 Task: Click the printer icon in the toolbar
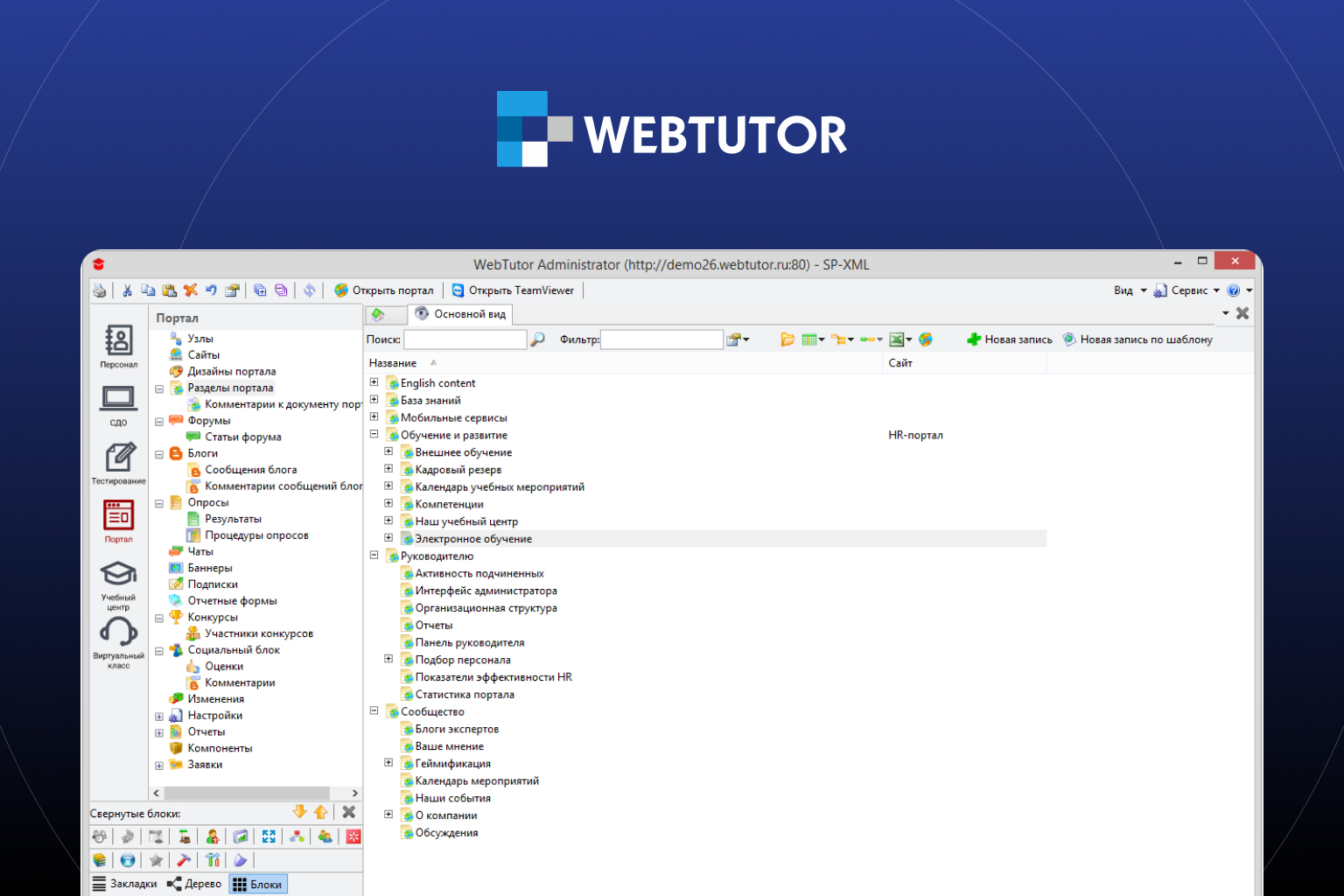coord(100,290)
